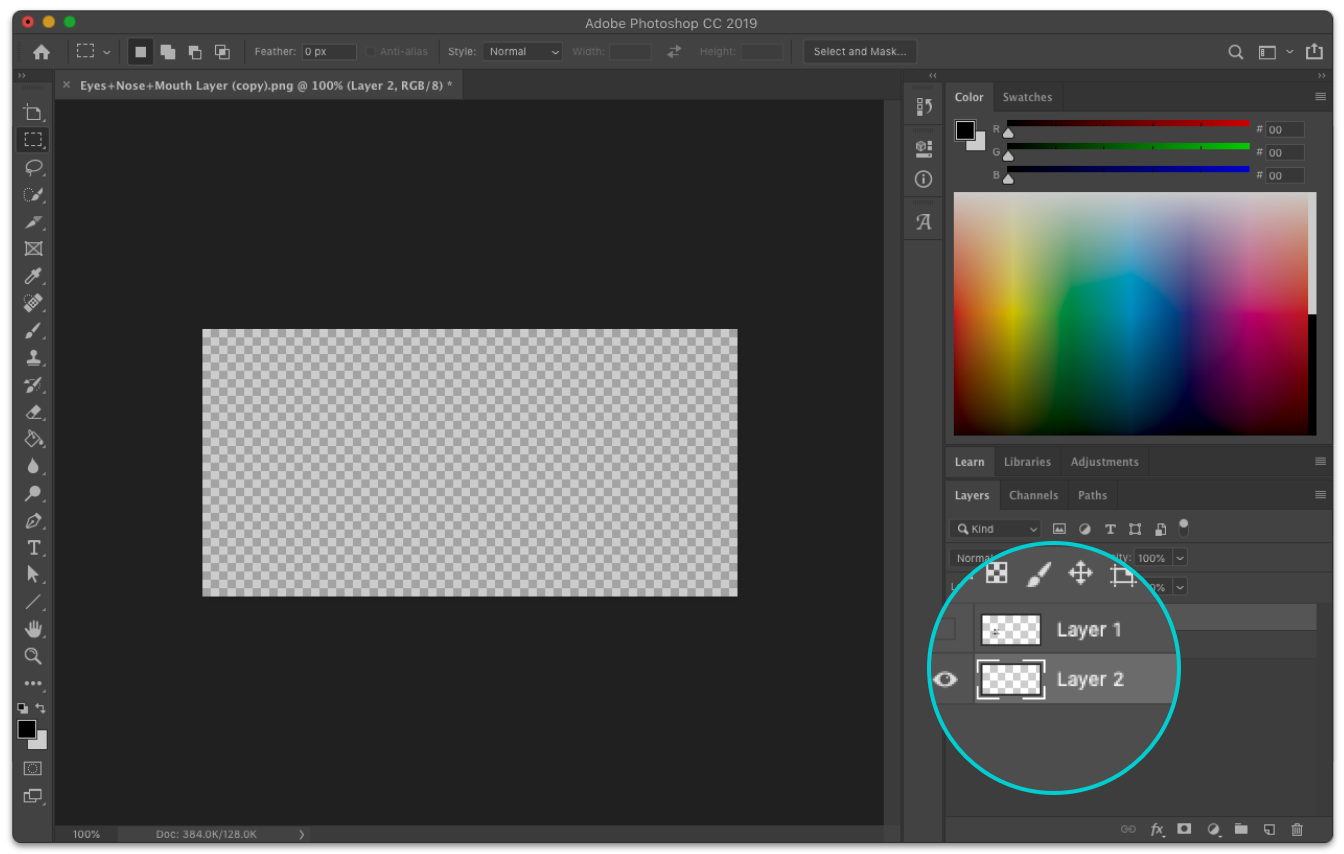Open the Info panel icon
Screen dimensions: 1344x854
tap(923, 180)
